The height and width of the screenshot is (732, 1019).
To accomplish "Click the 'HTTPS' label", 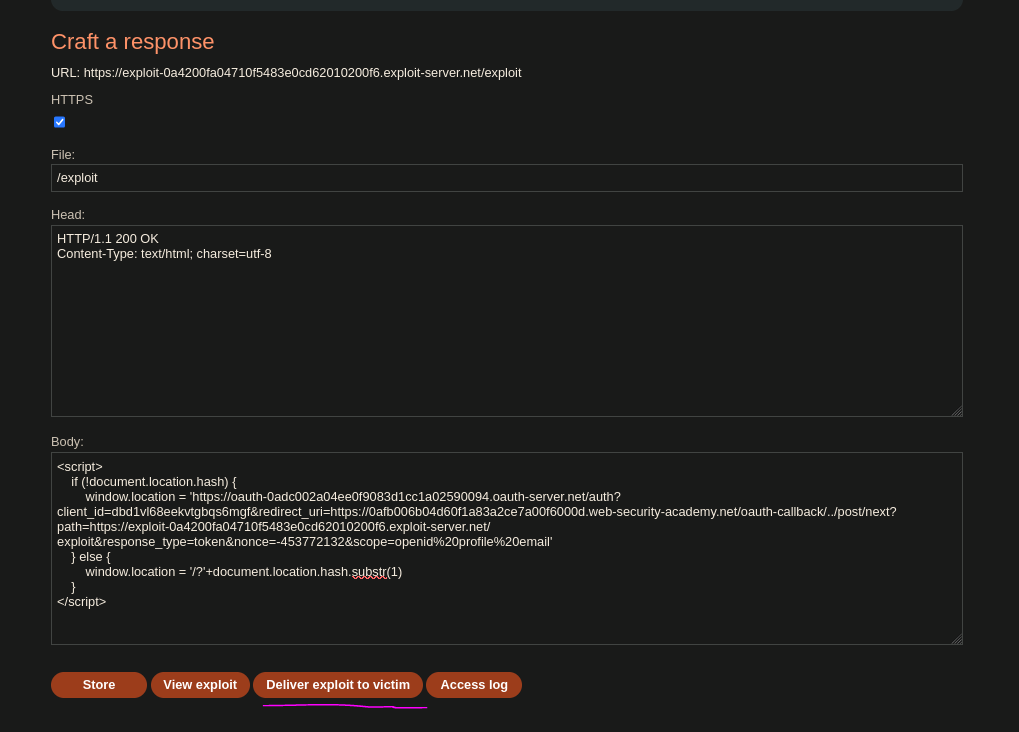I will (72, 100).
